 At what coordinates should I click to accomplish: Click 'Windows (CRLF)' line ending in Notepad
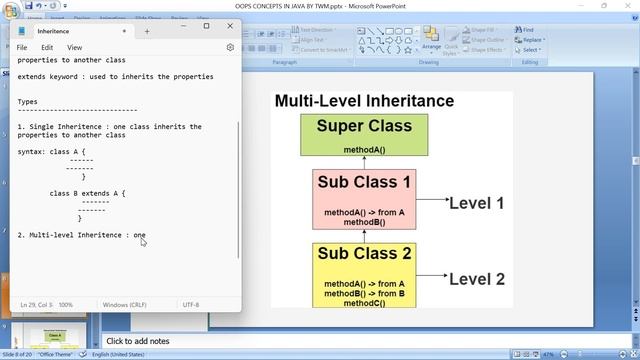(124, 304)
